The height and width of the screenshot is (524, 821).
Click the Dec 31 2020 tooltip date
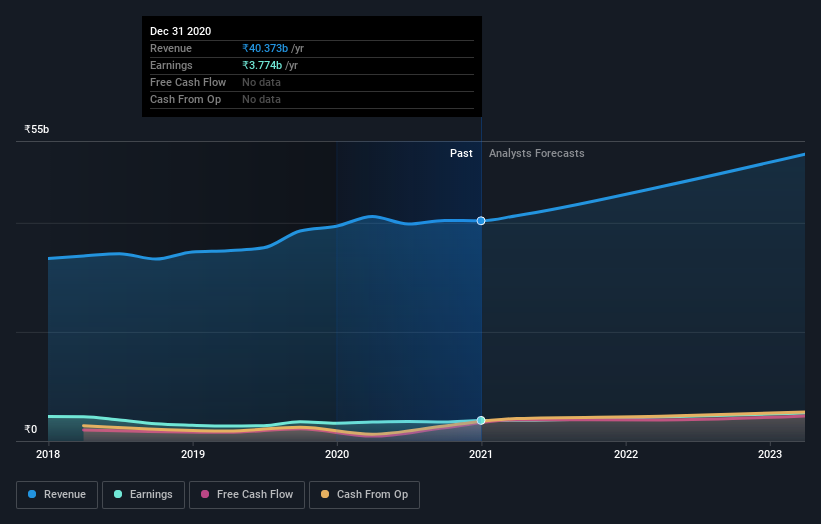coord(181,31)
